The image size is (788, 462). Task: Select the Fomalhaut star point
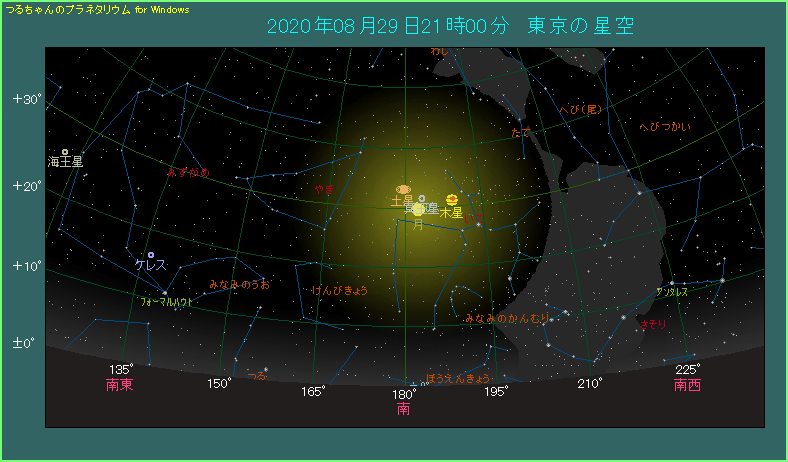coord(164,292)
